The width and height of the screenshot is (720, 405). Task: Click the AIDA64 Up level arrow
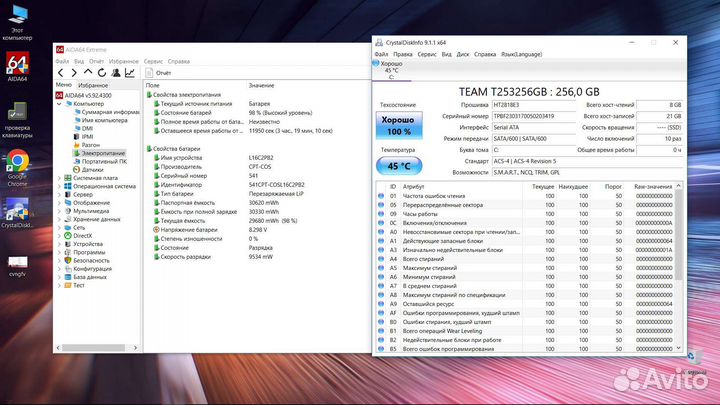tap(88, 72)
